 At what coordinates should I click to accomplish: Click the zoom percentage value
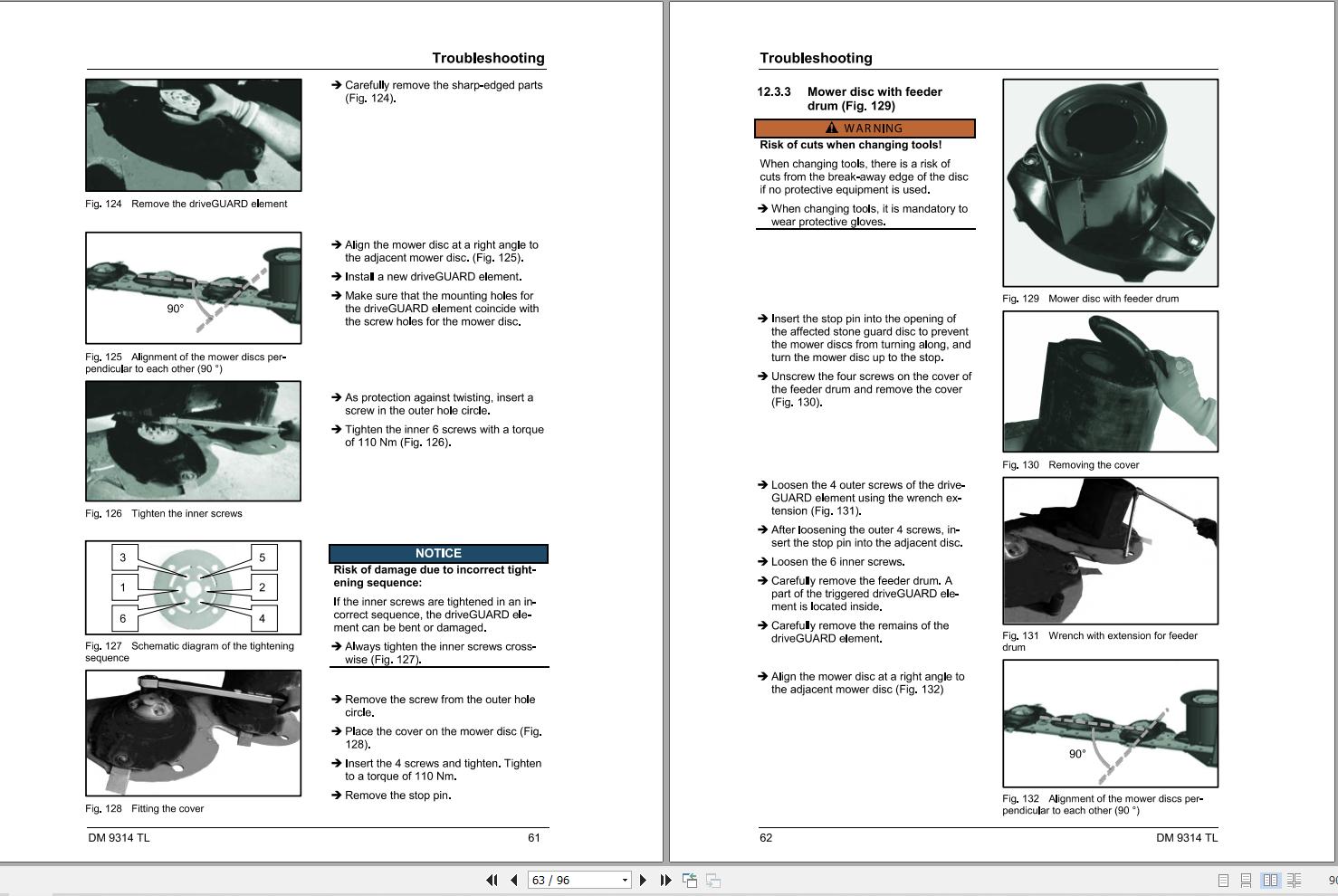click(x=1332, y=880)
